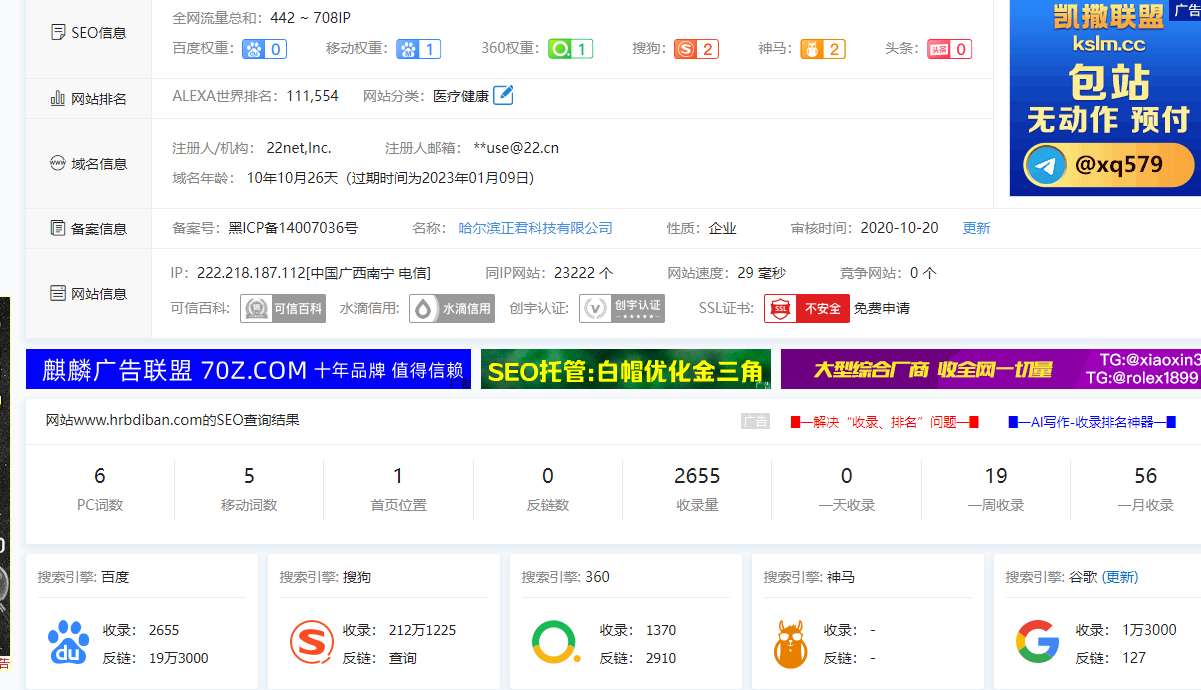
Task: Click the Sogou weight badge showing 2
Action: click(696, 49)
